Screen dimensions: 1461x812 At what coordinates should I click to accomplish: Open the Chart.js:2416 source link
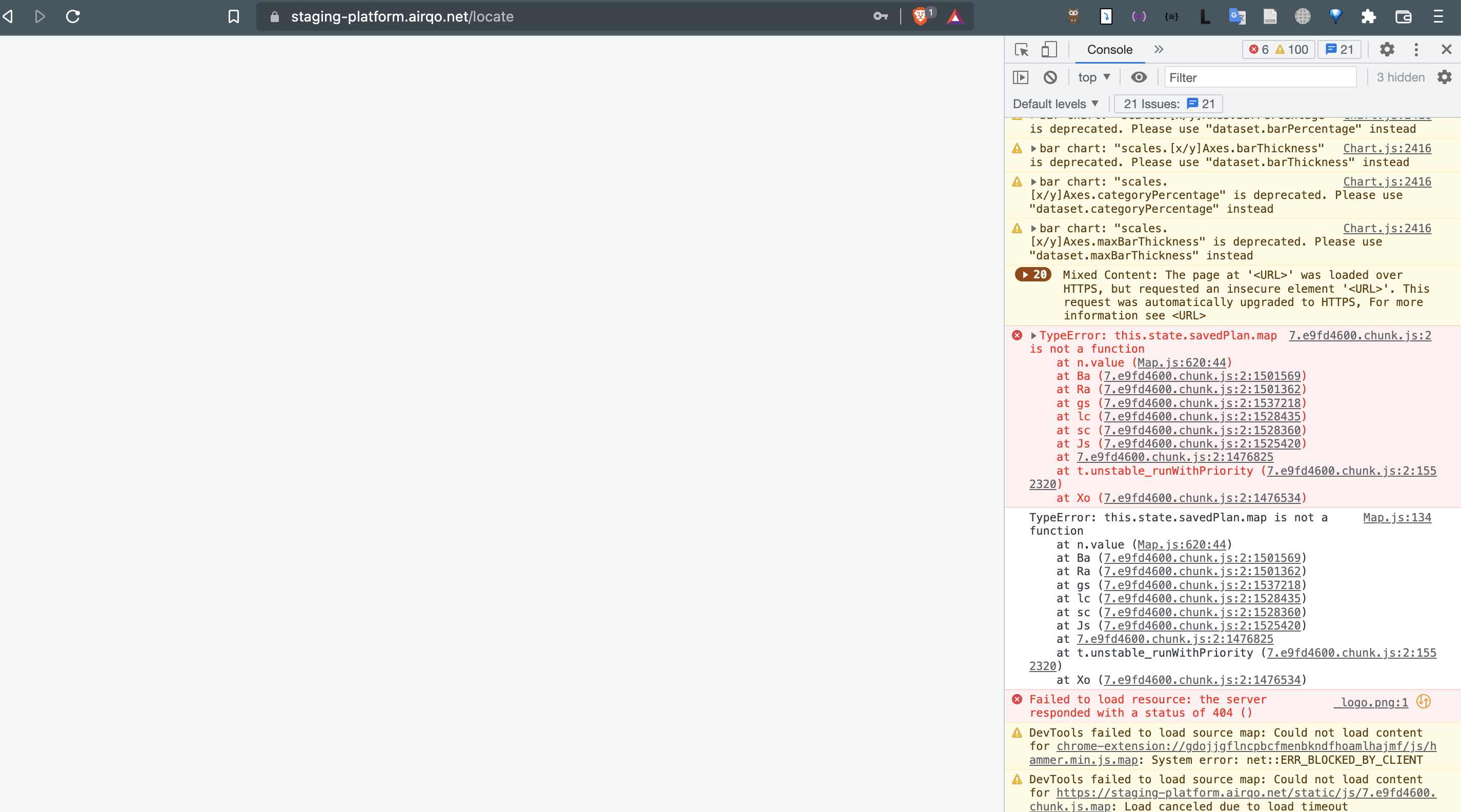(1387, 148)
